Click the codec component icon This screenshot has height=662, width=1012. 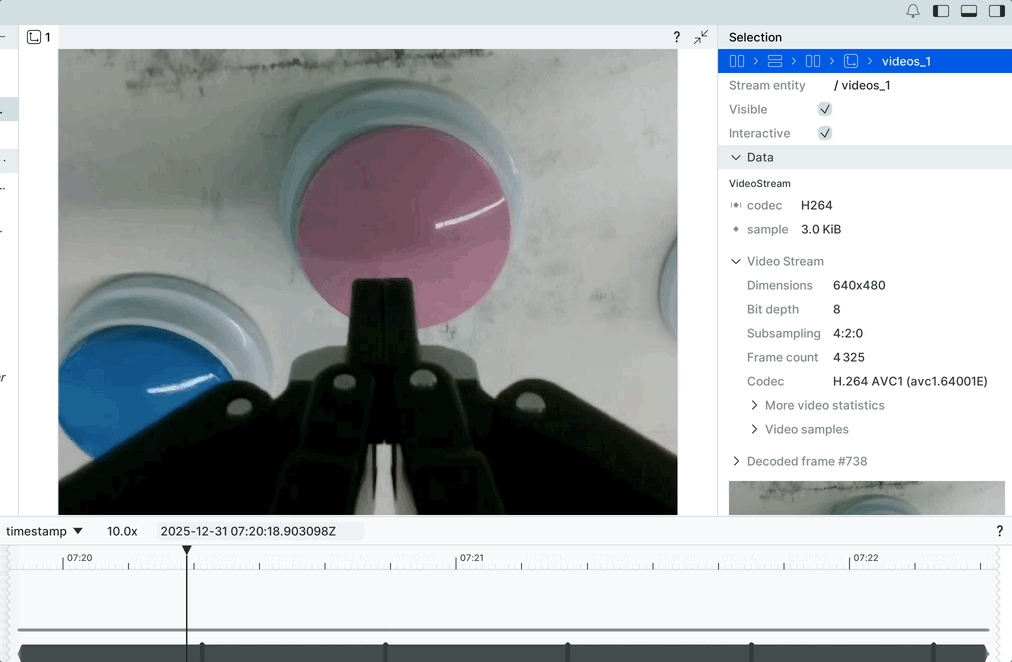735,205
